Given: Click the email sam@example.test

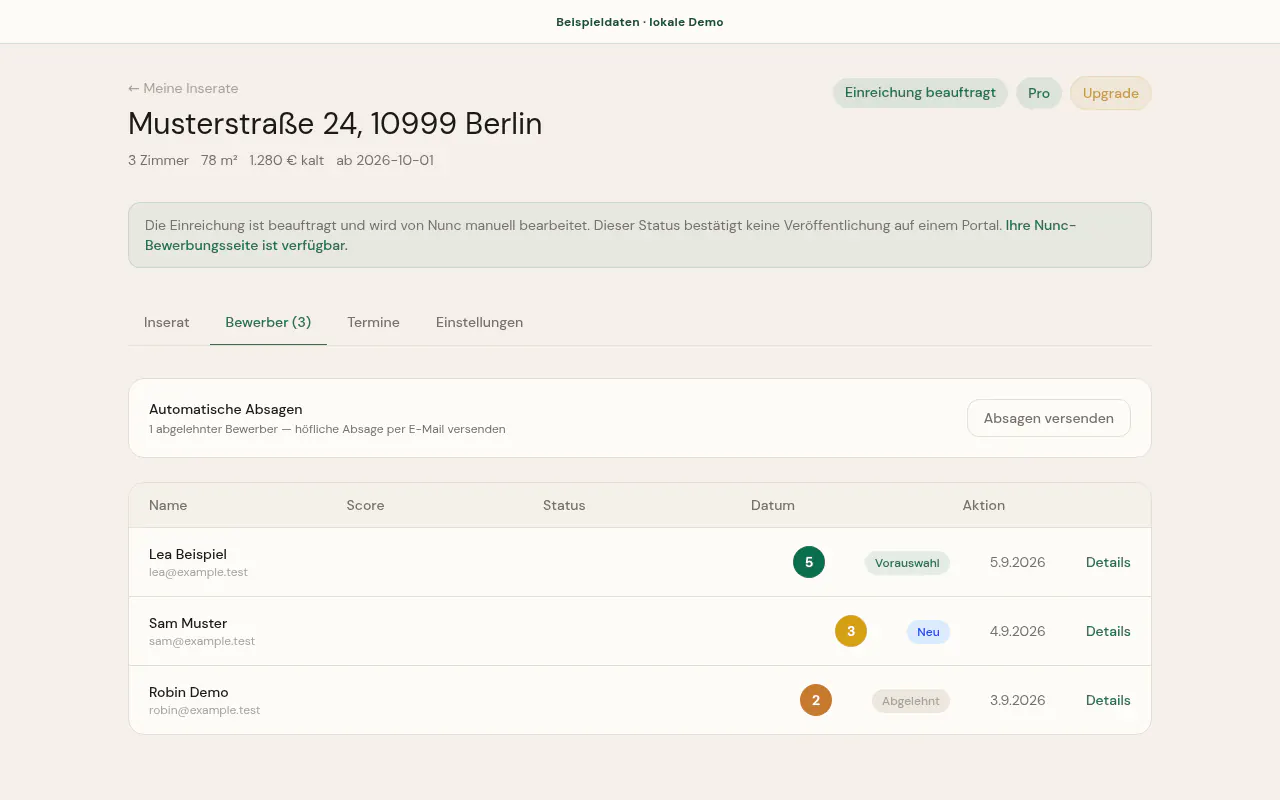Looking at the screenshot, I should point(202,641).
